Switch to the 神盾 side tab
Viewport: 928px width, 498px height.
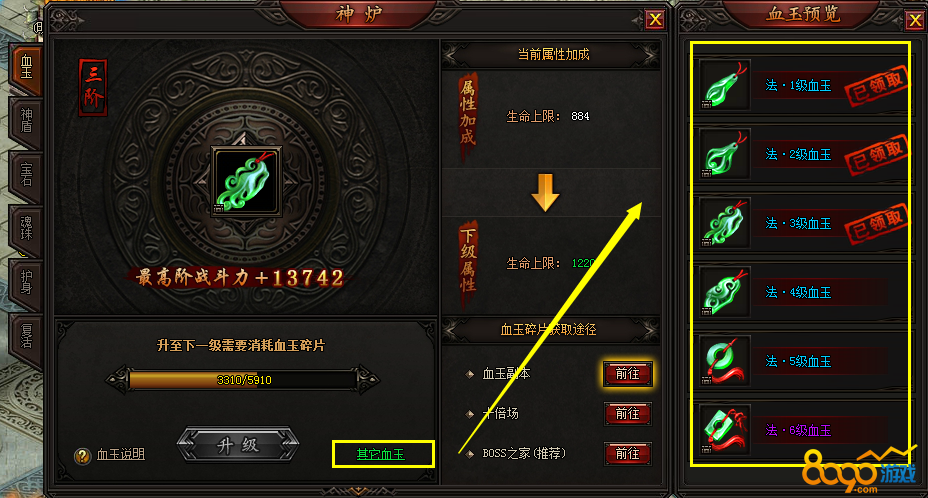tap(26, 121)
